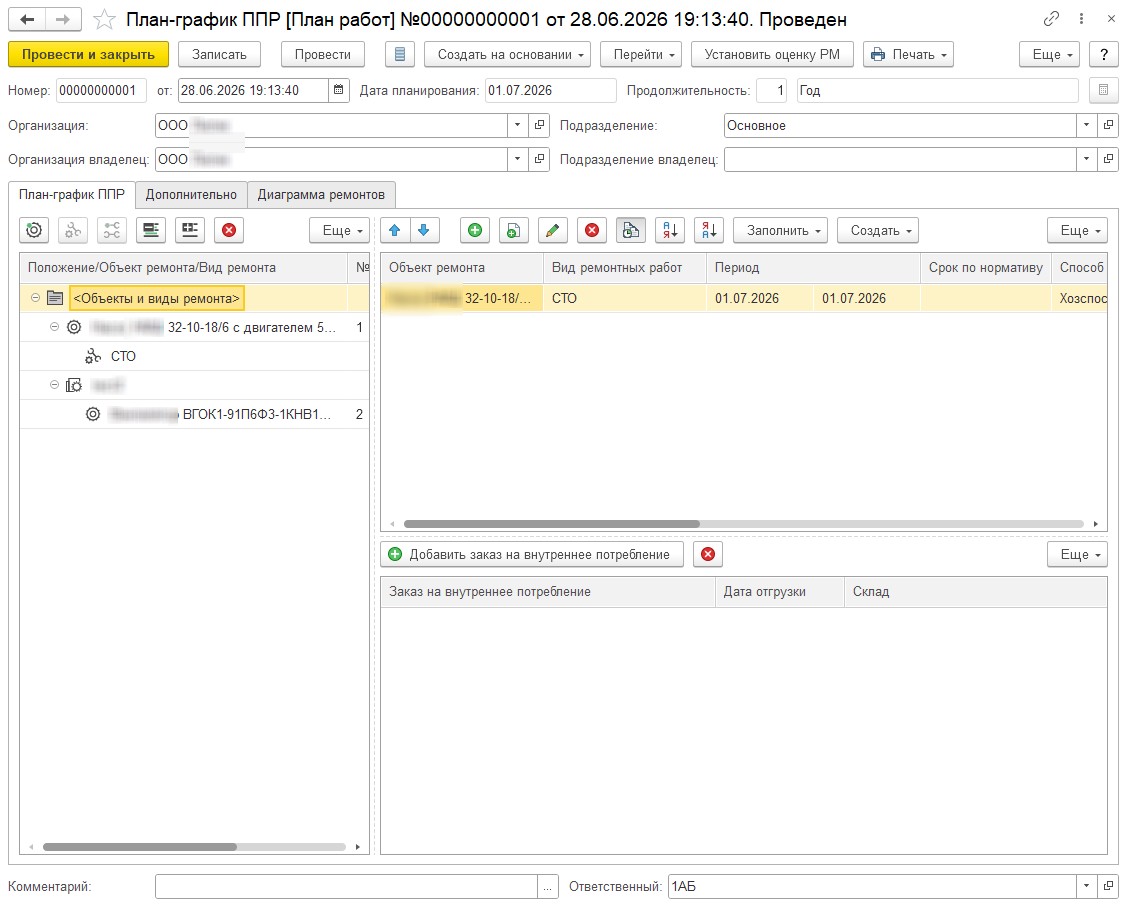Expand the Подразделение владелец dropdown list
This screenshot has width=1130, height=907.
pyautogui.click(x=1086, y=159)
